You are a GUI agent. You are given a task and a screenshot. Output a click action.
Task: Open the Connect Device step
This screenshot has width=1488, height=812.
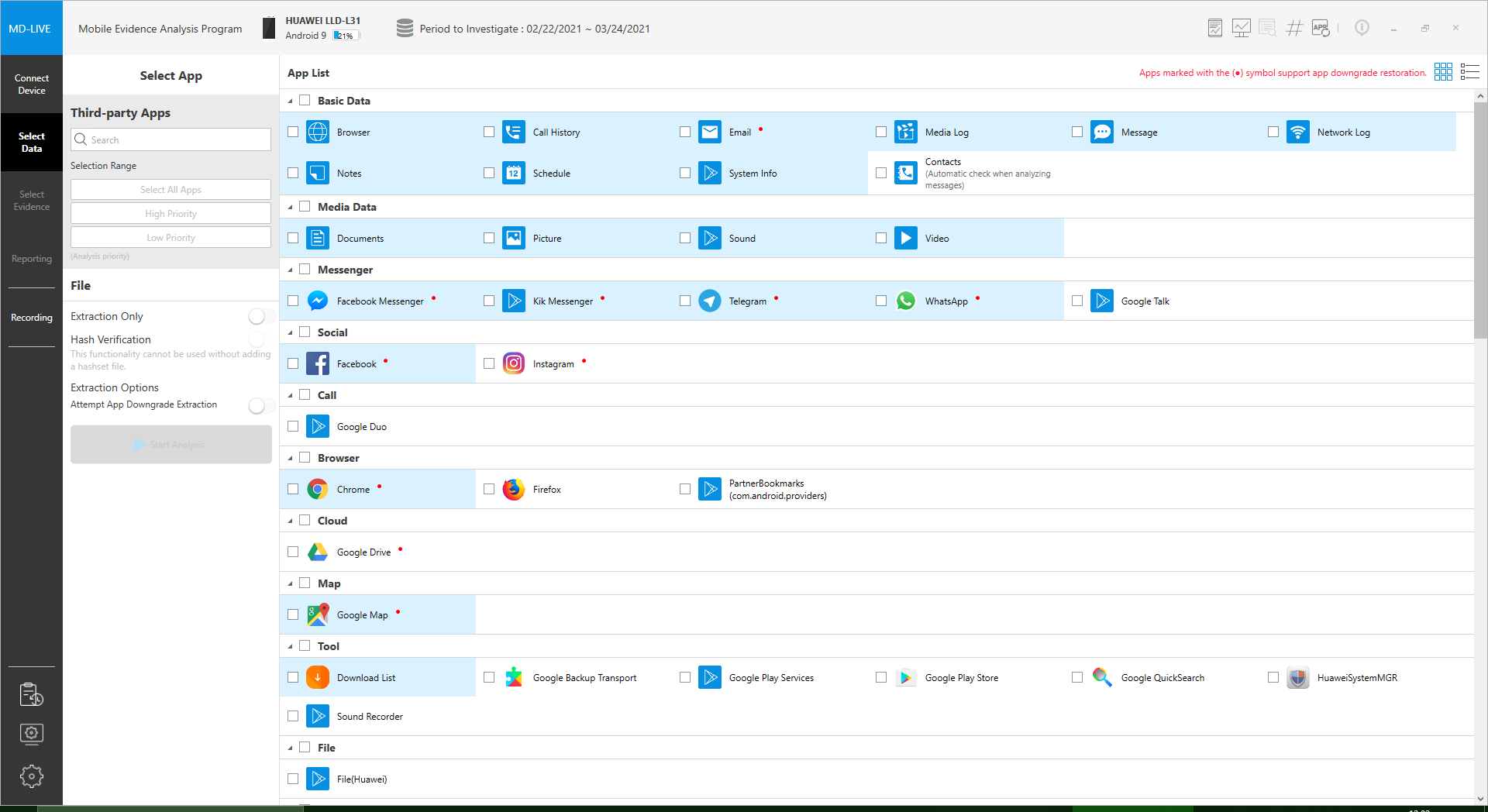32,84
